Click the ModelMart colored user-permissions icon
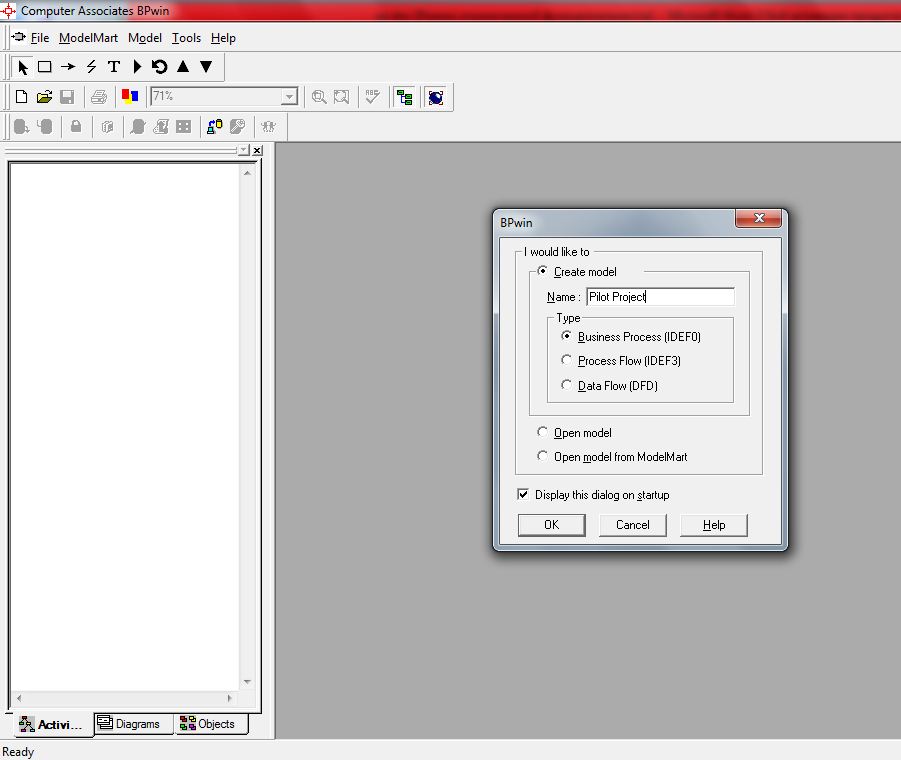Screen dimensions: 901x760 [214, 126]
